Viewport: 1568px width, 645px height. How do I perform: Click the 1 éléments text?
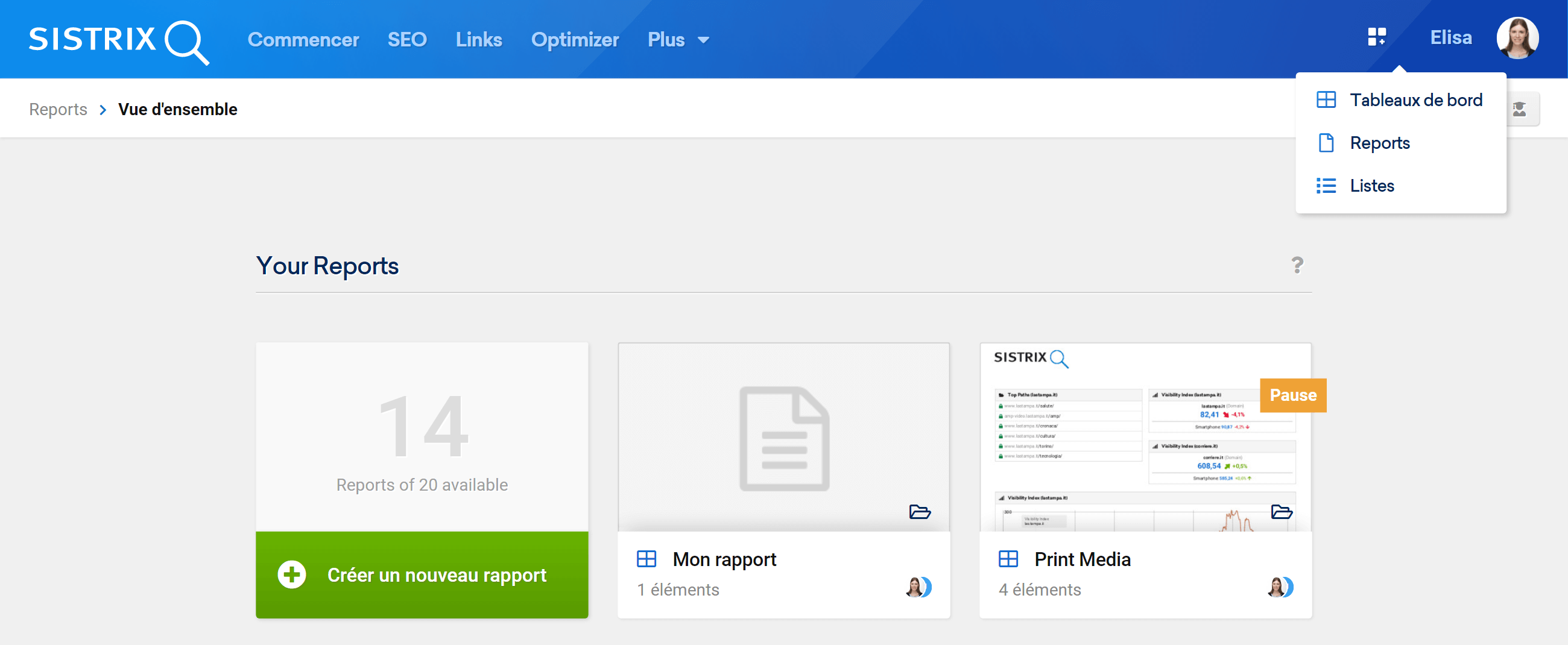point(678,589)
